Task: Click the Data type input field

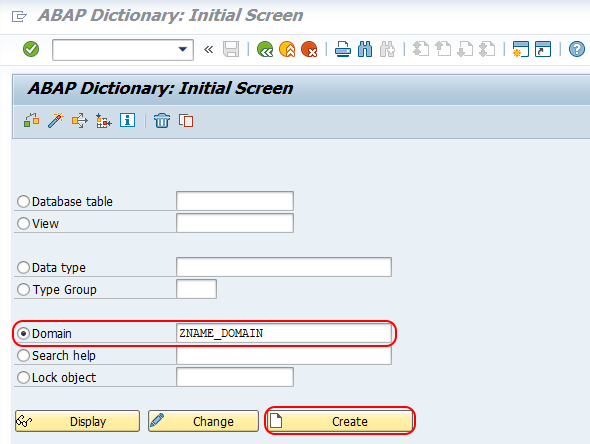Action: point(284,267)
